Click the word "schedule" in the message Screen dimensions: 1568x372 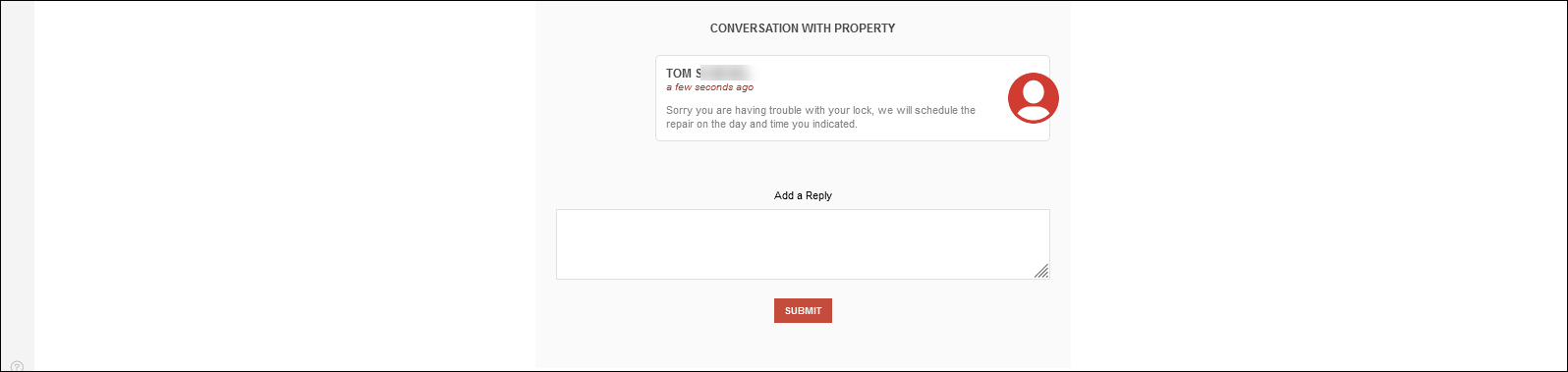click(936, 111)
